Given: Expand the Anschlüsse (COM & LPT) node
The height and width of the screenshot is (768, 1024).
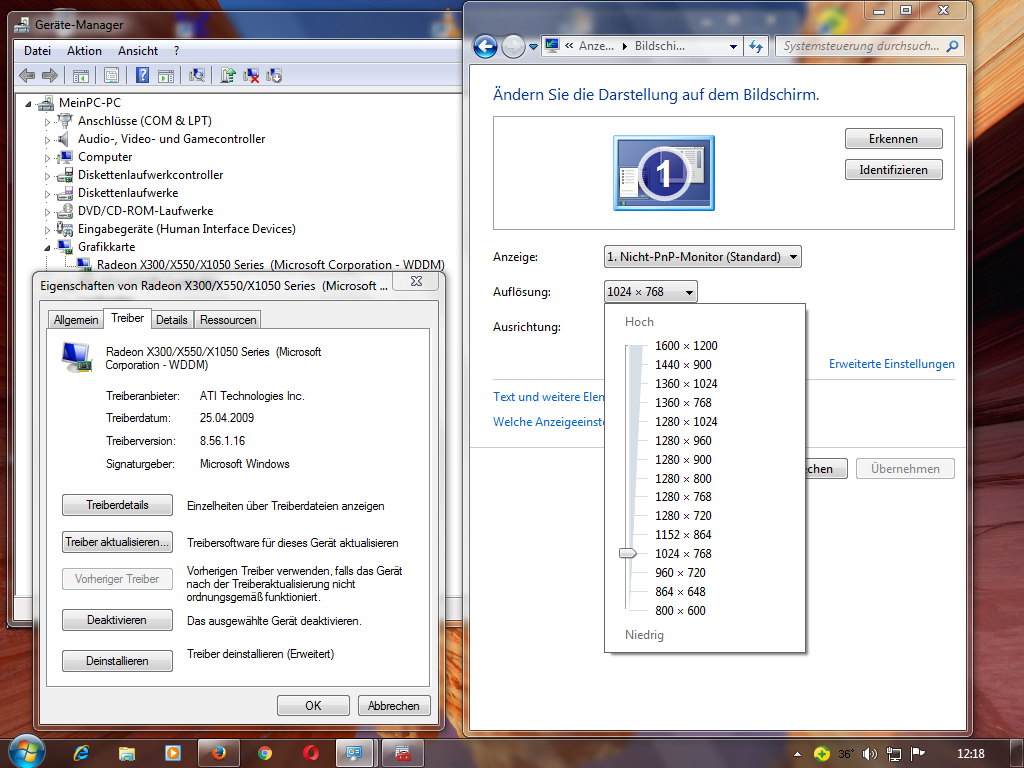Looking at the screenshot, I should tap(47, 122).
